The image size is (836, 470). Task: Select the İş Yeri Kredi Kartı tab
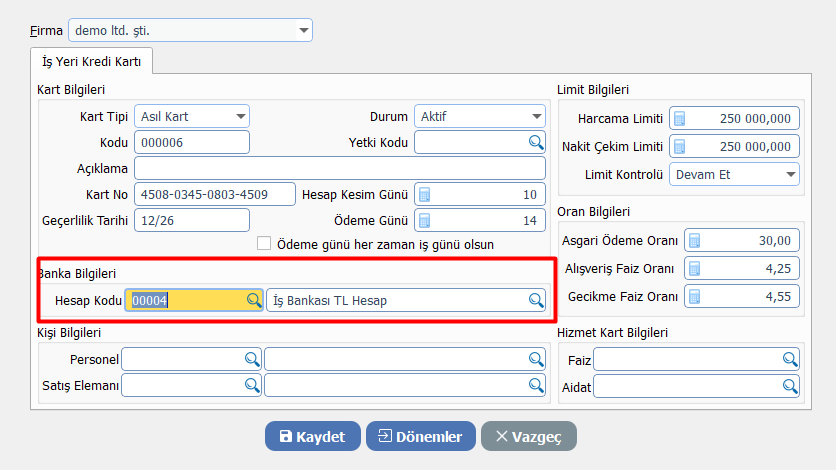tap(92, 62)
